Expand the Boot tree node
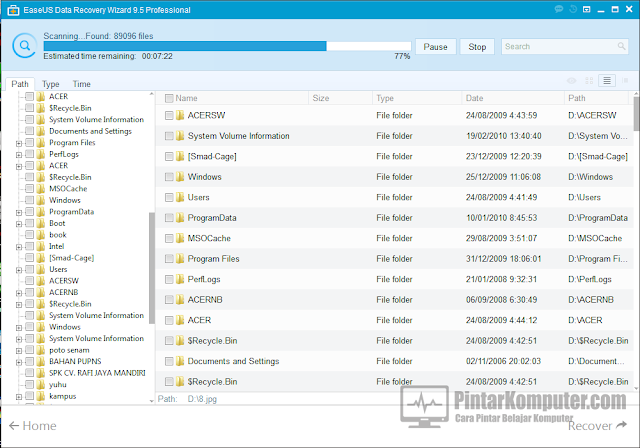640x448 pixels. click(x=19, y=224)
